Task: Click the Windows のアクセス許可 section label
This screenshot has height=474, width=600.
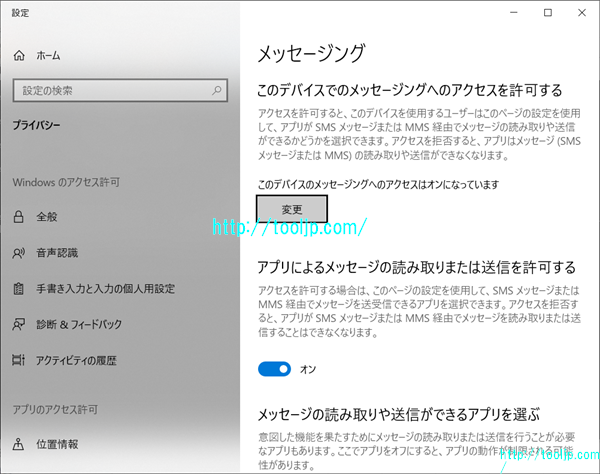Action: click(x=66, y=182)
